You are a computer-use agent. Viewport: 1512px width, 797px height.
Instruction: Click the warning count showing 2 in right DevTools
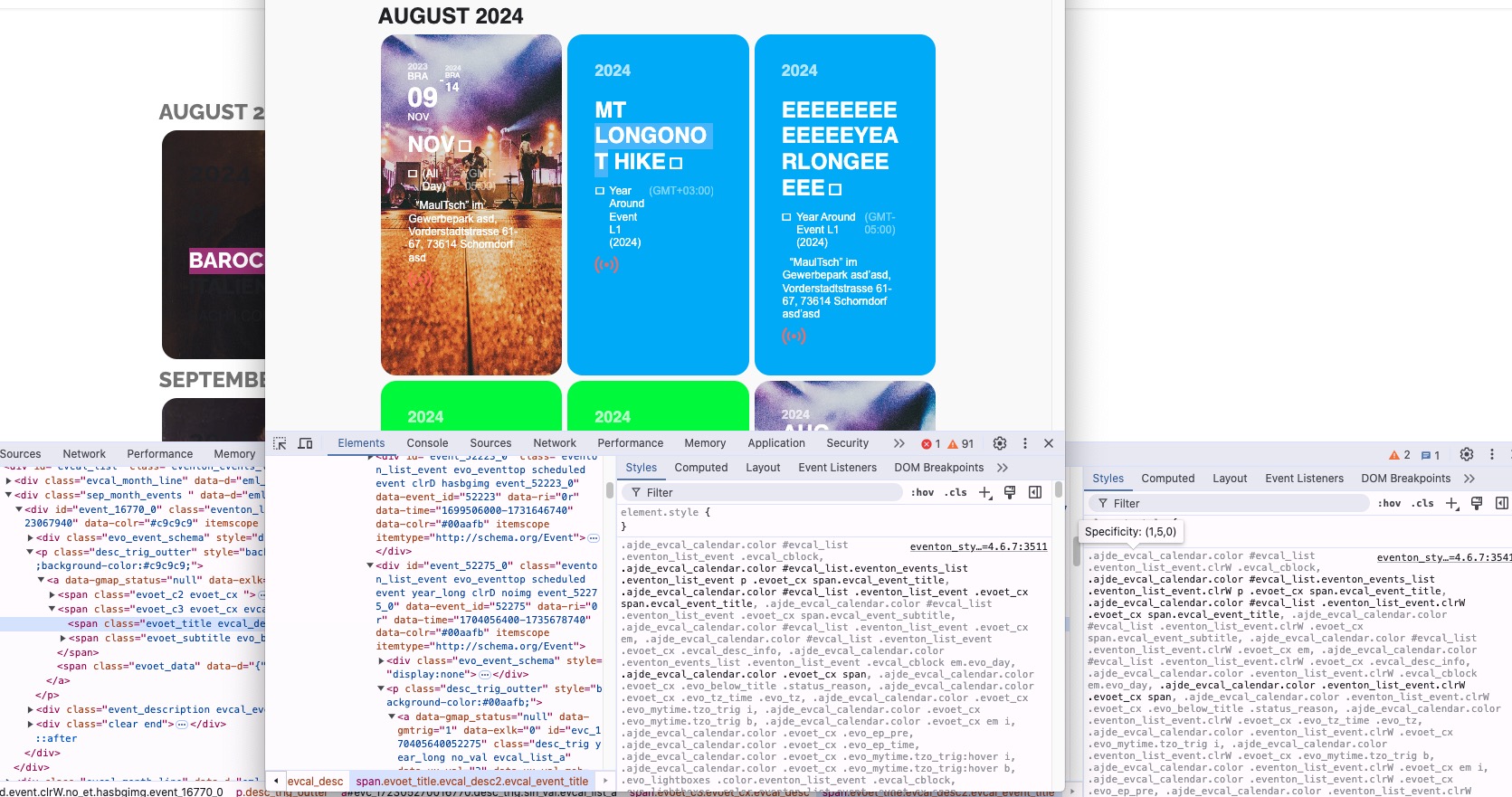(1400, 455)
